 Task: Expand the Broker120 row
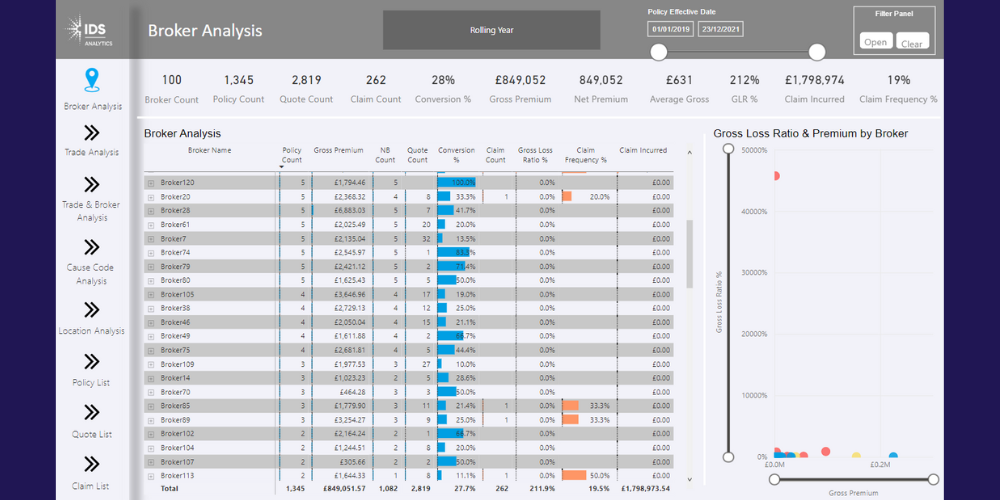point(151,183)
